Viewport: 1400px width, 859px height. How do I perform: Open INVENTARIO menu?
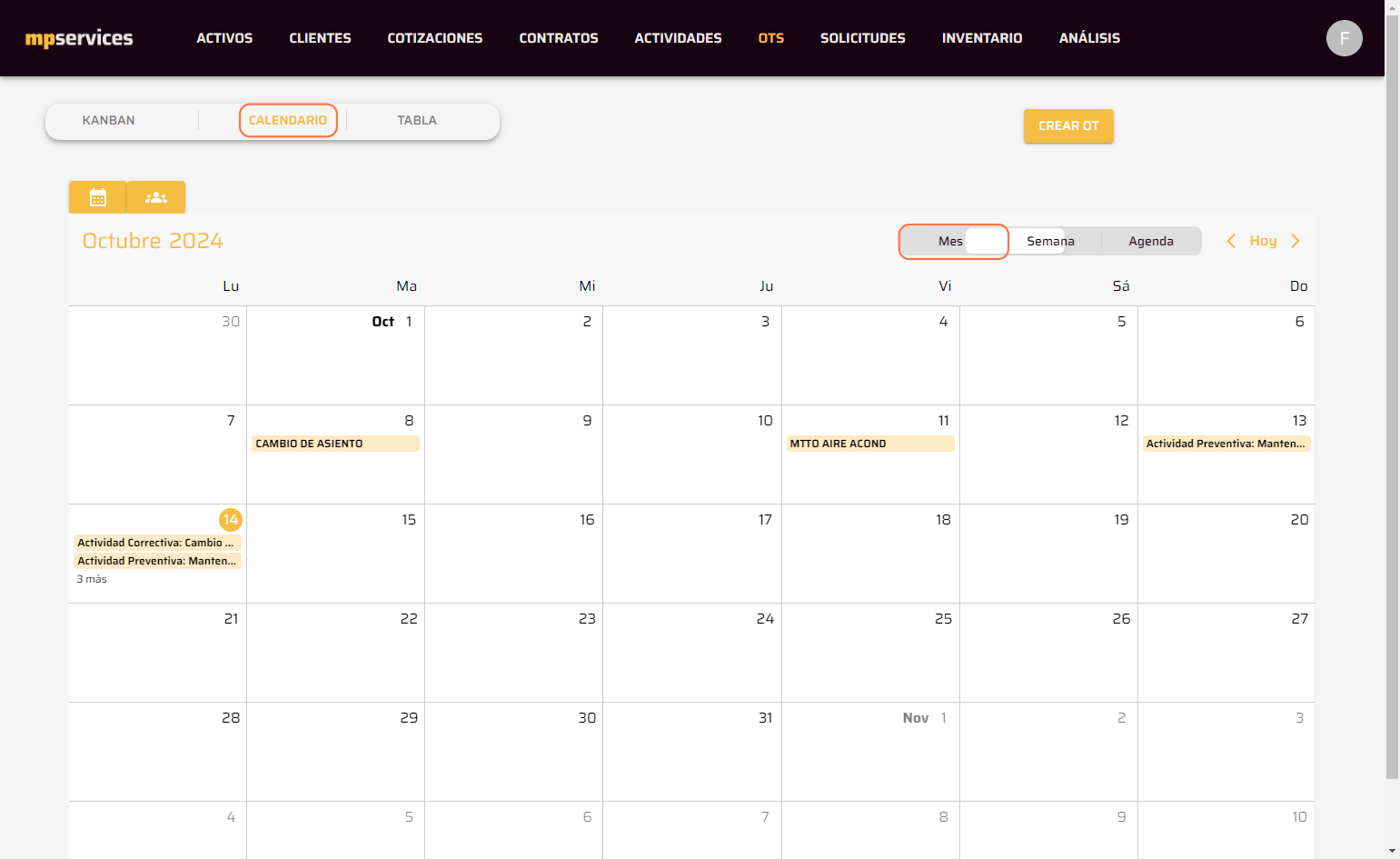pos(982,38)
